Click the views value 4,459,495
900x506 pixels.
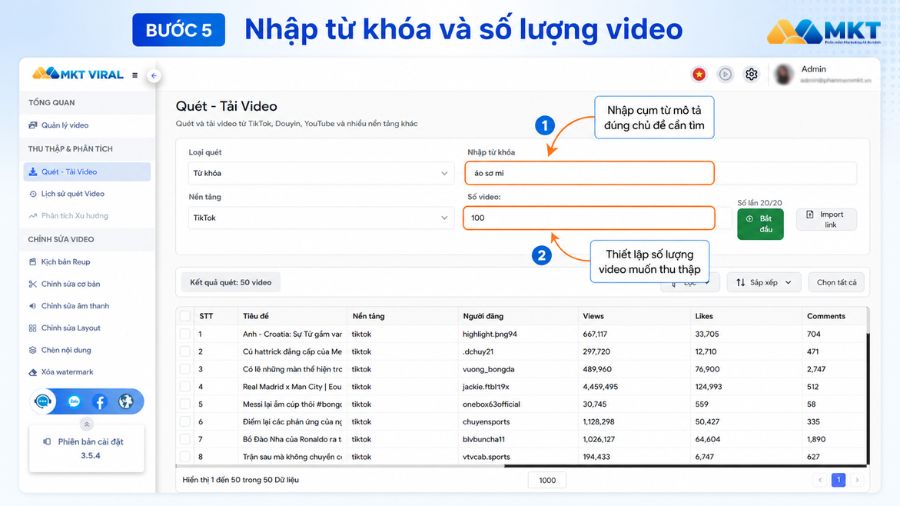point(600,387)
